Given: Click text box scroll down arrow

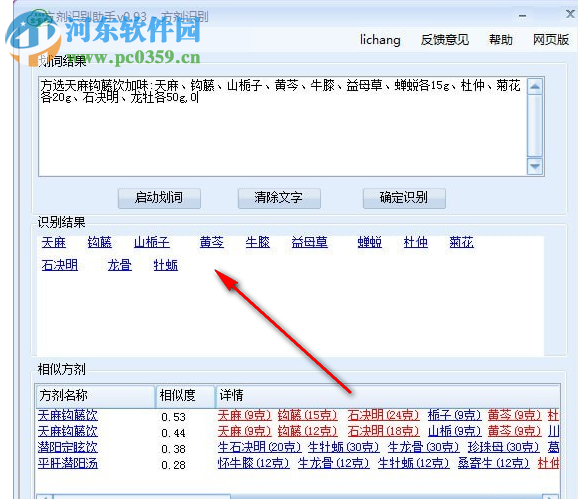Looking at the screenshot, I should click(535, 166).
